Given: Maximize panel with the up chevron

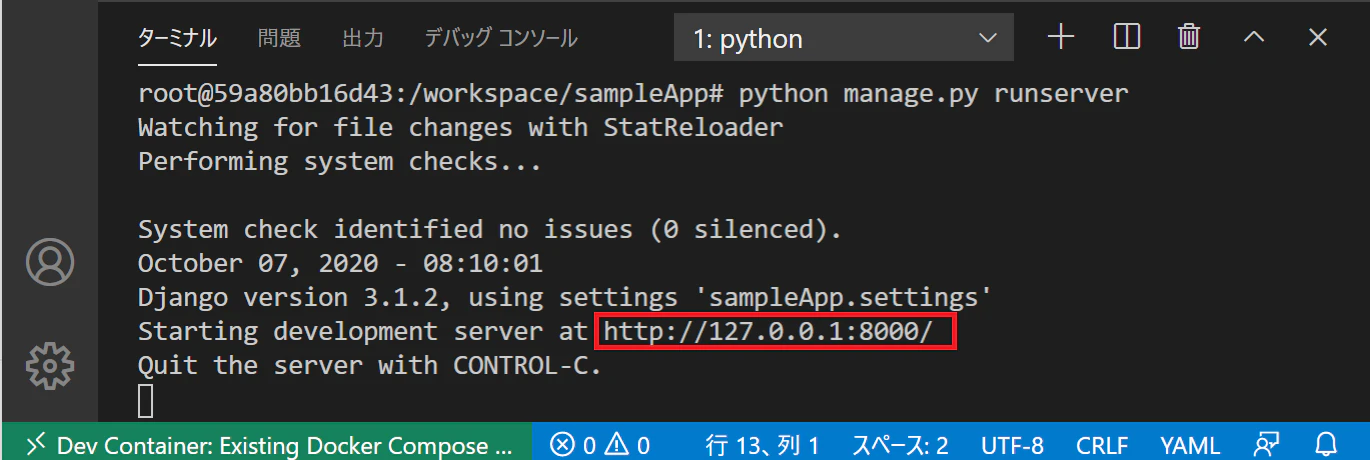Looking at the screenshot, I should [x=1253, y=38].
